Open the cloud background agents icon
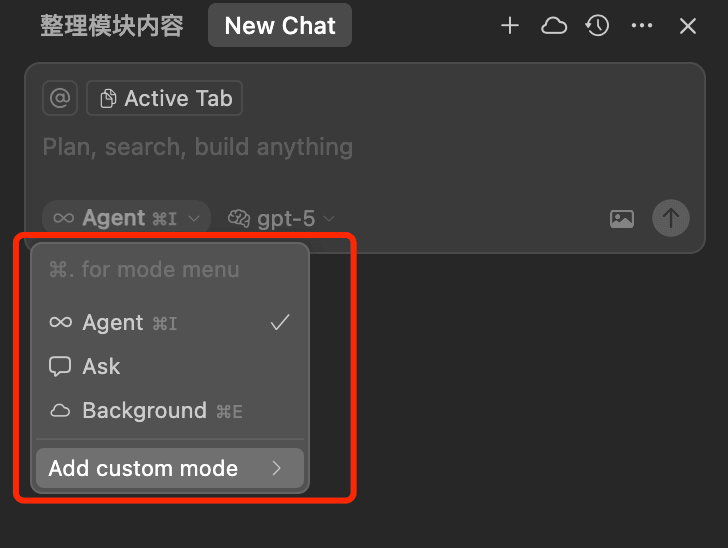The image size is (728, 548). tap(554, 26)
